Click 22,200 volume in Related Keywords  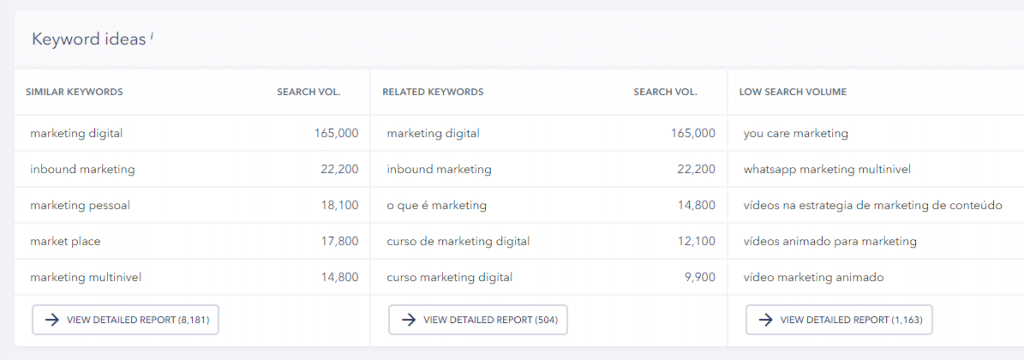(696, 169)
